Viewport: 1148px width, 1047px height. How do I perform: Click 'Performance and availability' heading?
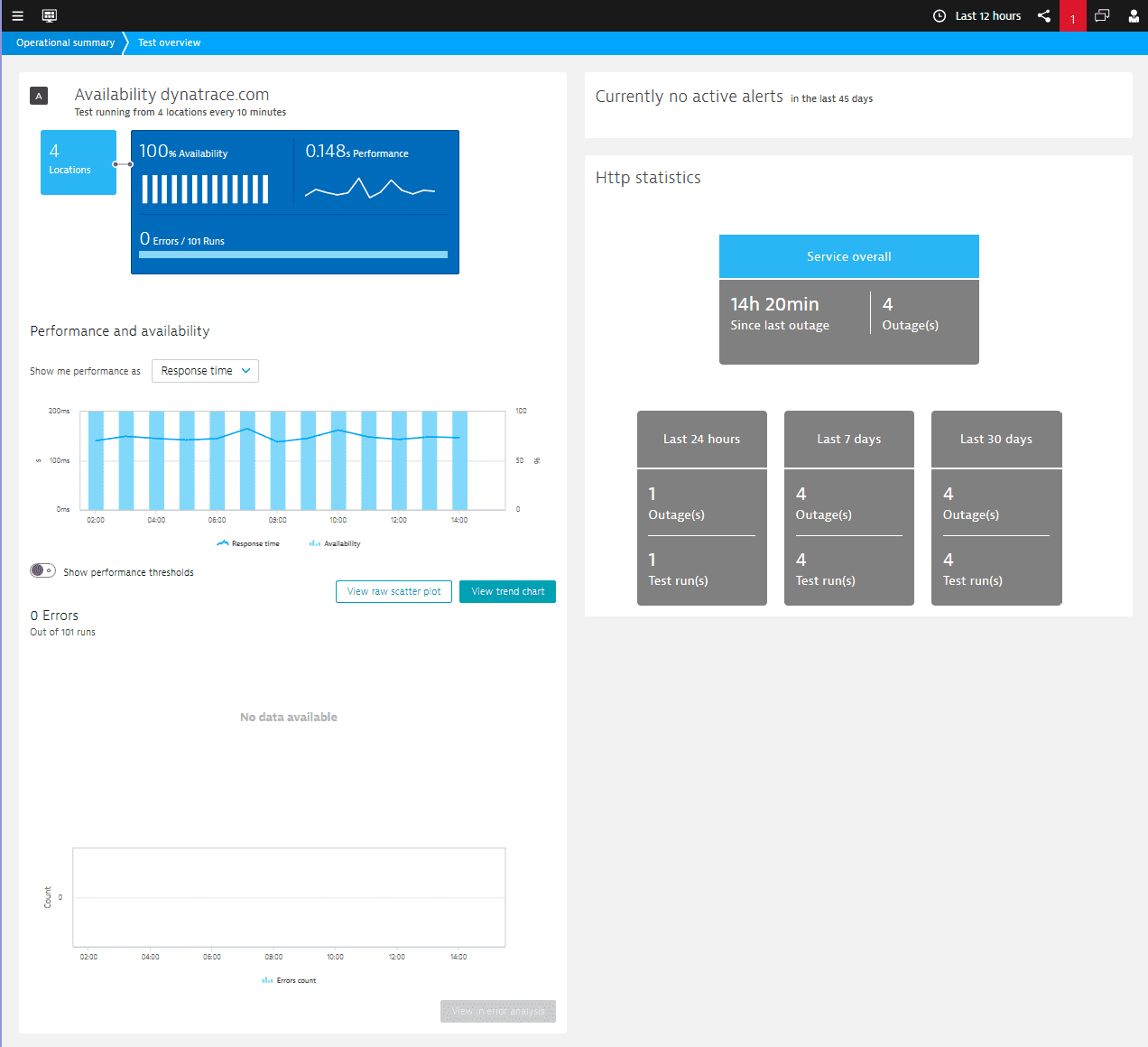pyautogui.click(x=120, y=331)
